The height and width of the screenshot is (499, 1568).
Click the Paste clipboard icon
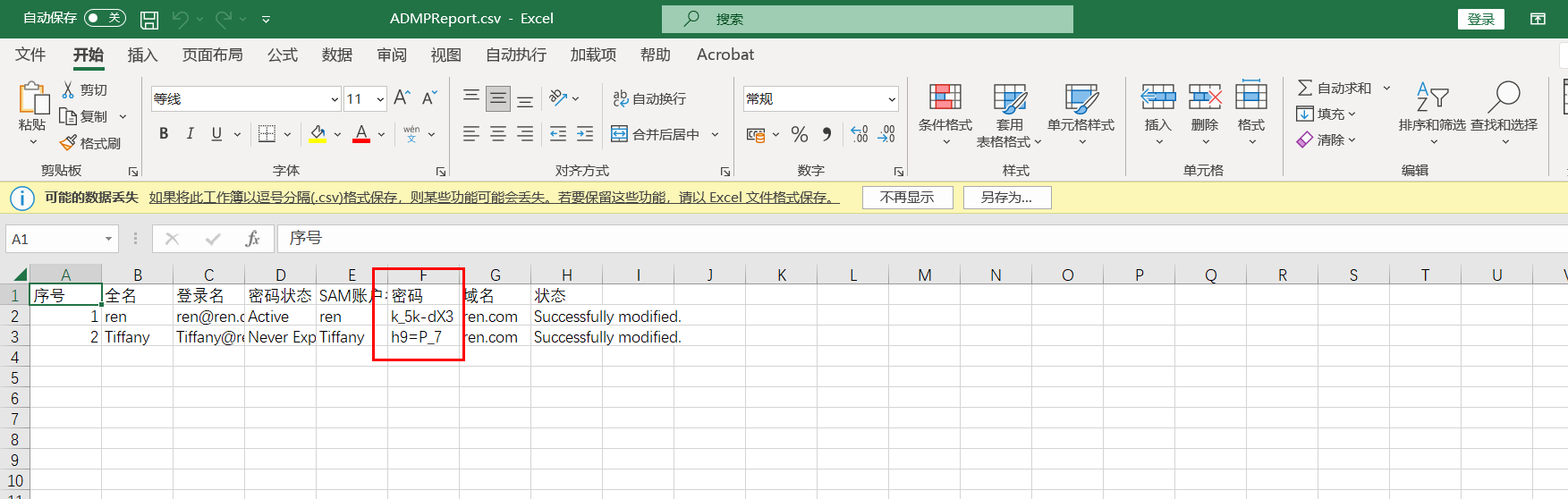33,98
